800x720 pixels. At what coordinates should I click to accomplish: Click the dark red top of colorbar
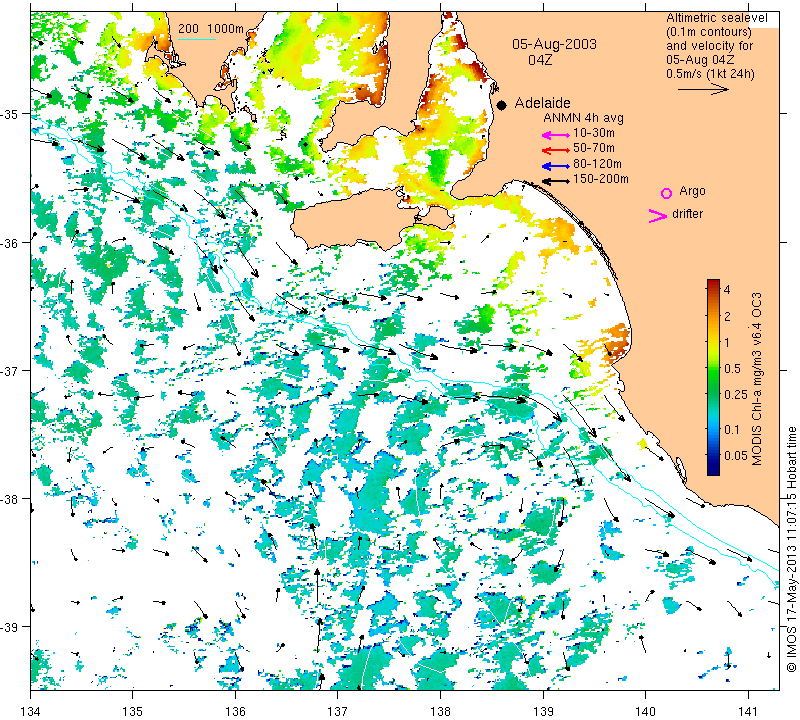pos(713,283)
